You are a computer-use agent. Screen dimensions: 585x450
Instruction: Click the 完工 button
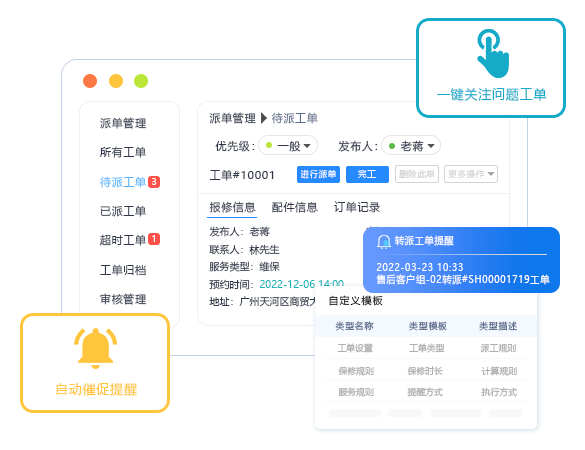[x=367, y=174]
